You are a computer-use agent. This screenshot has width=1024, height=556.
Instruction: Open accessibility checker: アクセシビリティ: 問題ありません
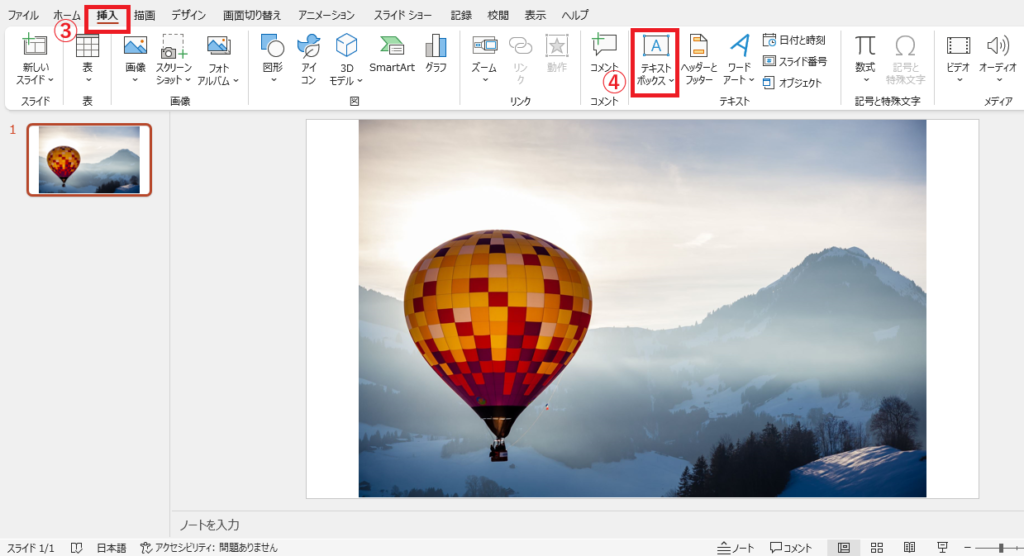pyautogui.click(x=209, y=548)
